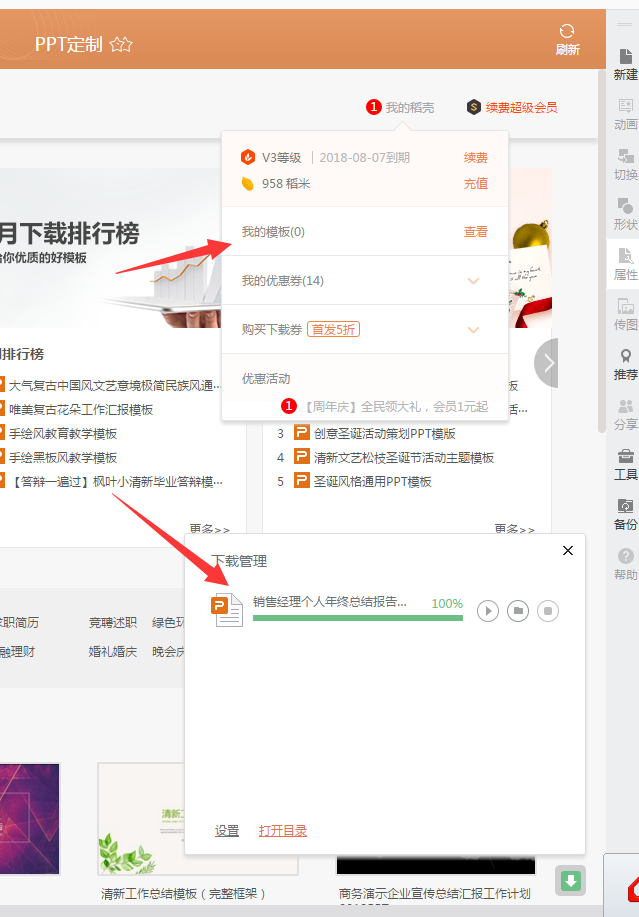Click PPT icon beside 创意圣诞活动策划PPT模版
This screenshot has height=917, width=639.
tap(302, 433)
